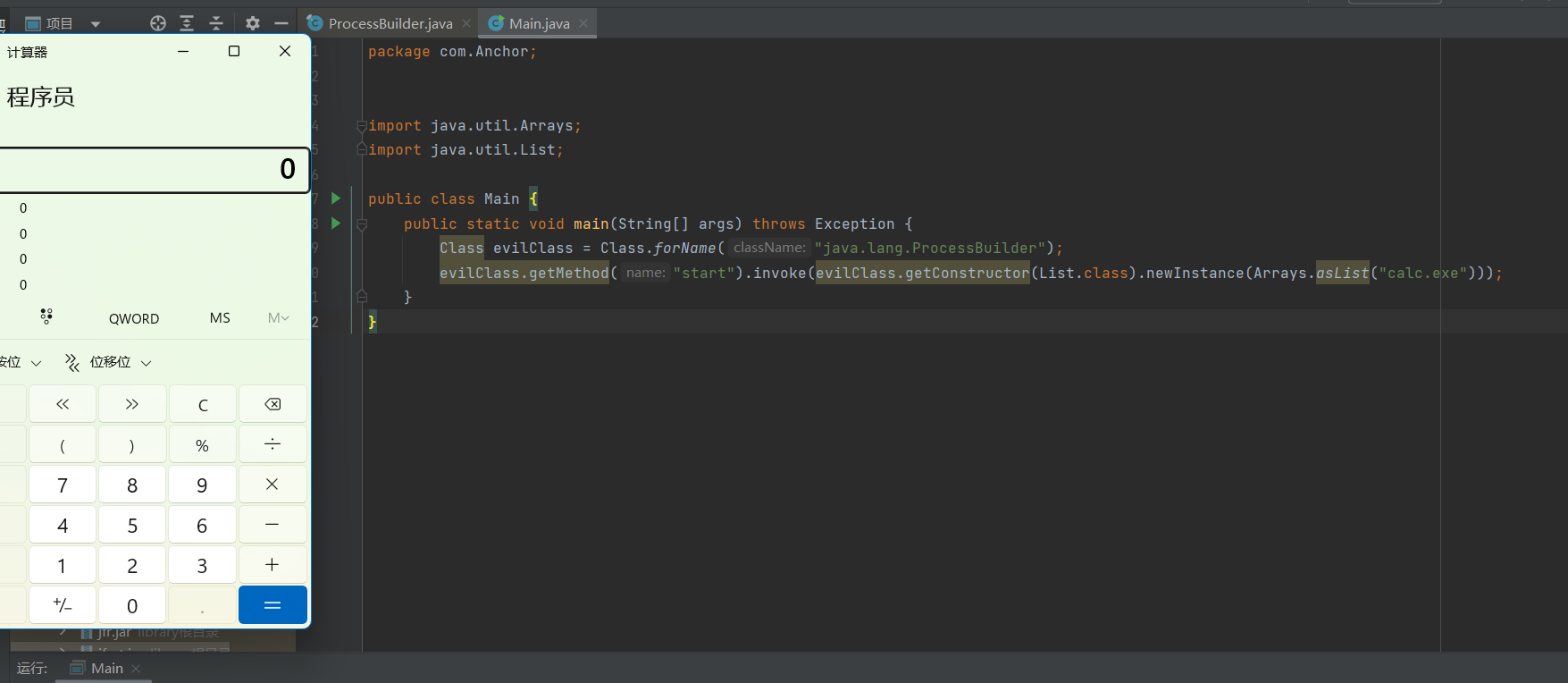Click the "java.lang.ProcessBuilder" string in code
Screen dimensions: 1568x683
(x=929, y=249)
